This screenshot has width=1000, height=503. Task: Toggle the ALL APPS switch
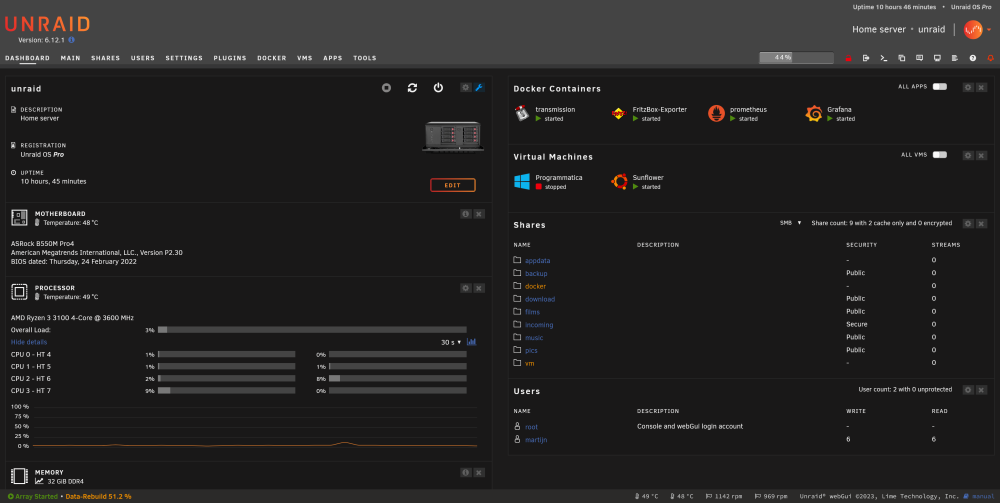(939, 87)
